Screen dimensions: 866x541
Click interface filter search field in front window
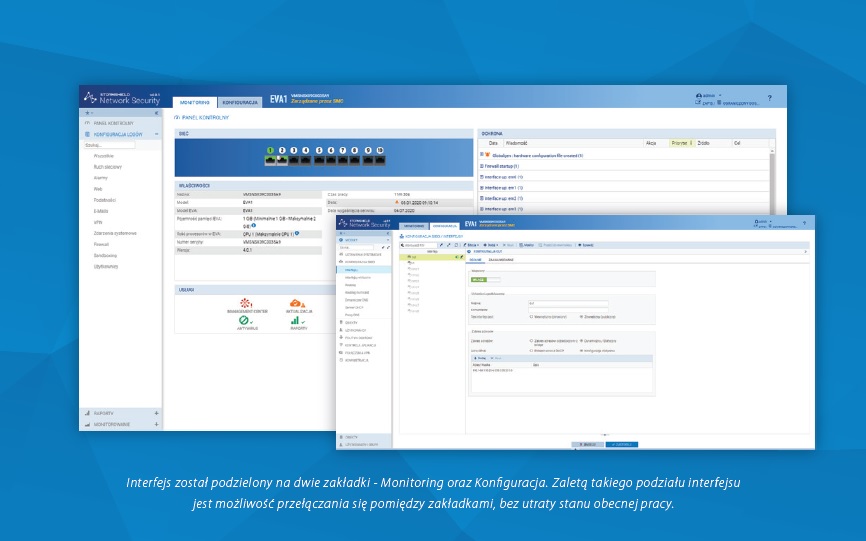point(418,245)
